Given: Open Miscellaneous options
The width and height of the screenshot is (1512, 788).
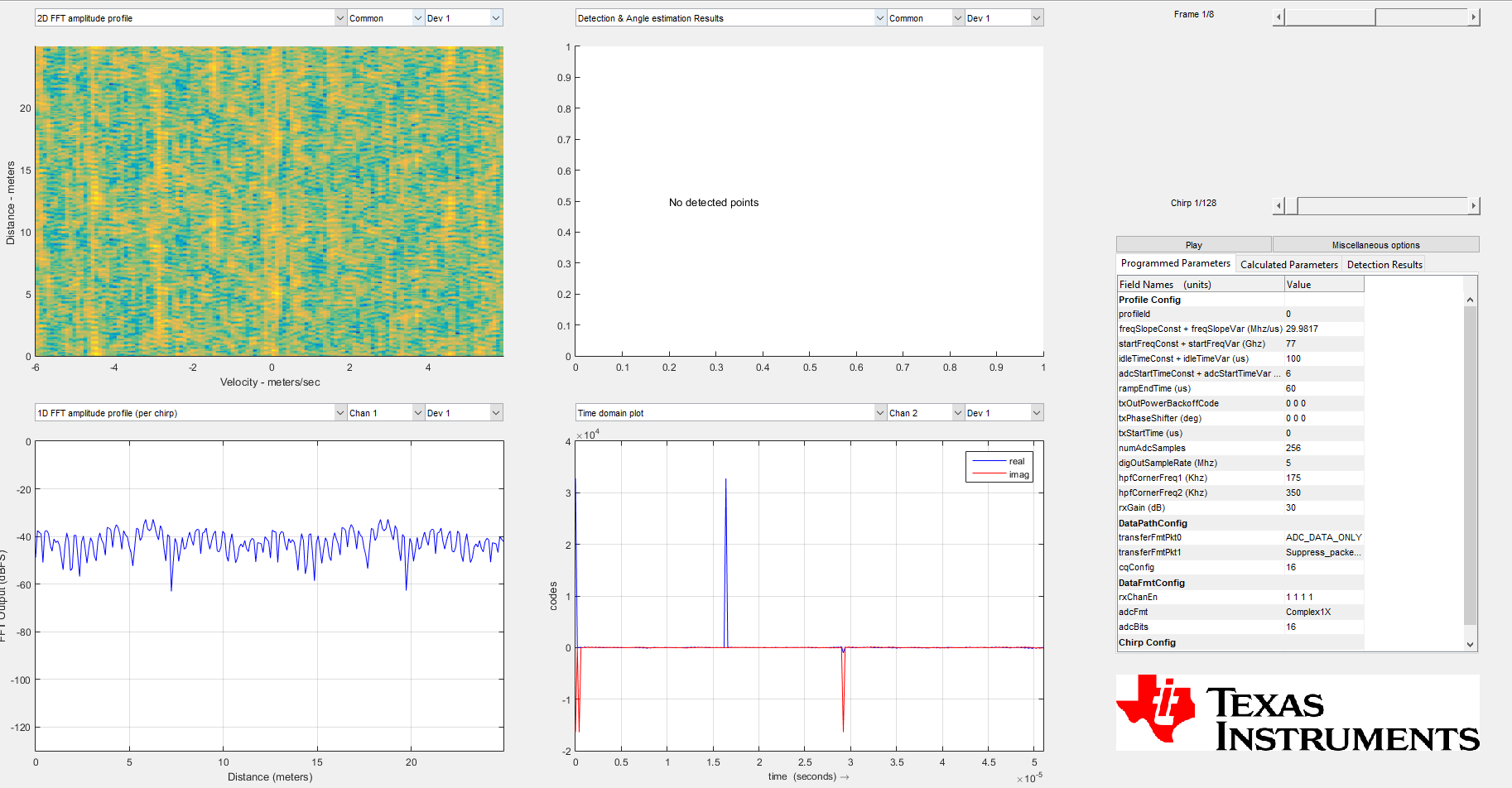Looking at the screenshot, I should tap(1375, 244).
